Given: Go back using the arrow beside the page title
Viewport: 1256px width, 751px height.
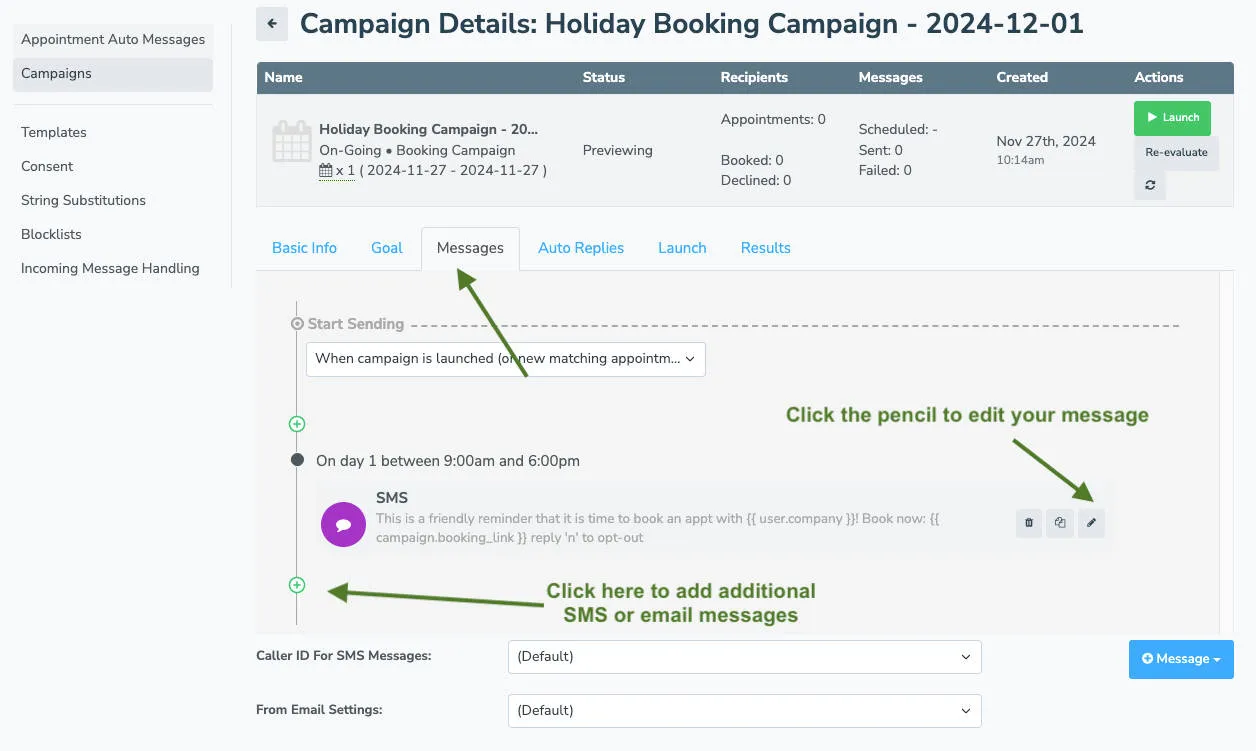Looking at the screenshot, I should coord(271,23).
